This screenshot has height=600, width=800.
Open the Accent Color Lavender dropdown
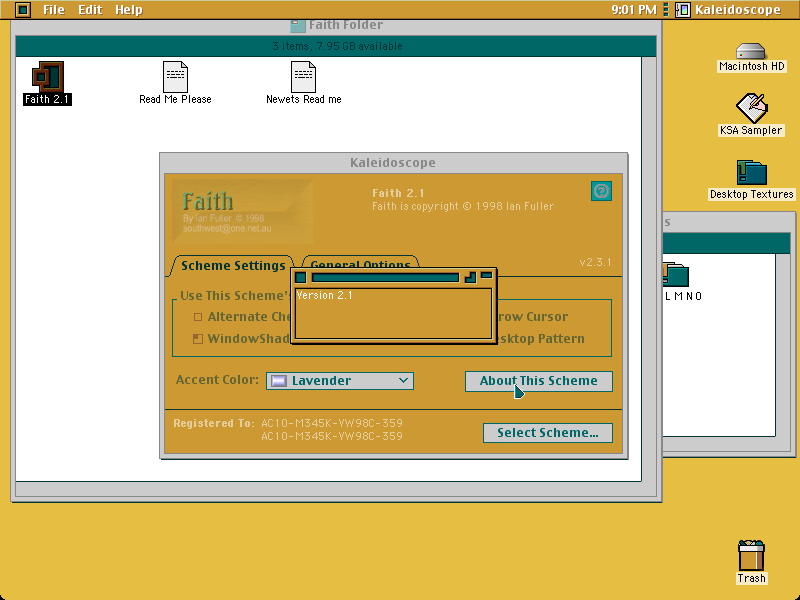[340, 381]
